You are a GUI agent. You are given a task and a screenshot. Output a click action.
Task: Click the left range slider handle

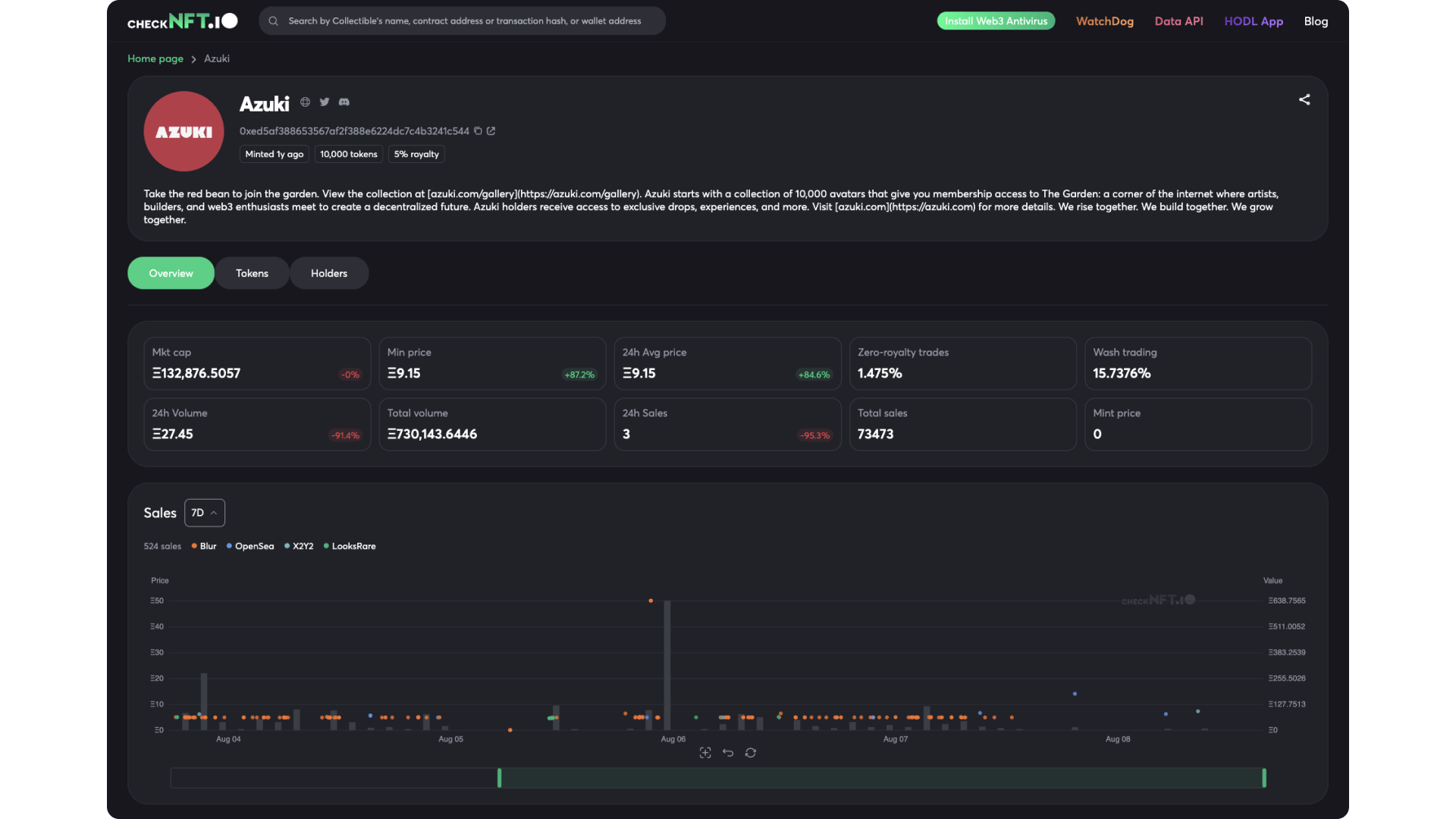click(x=499, y=777)
